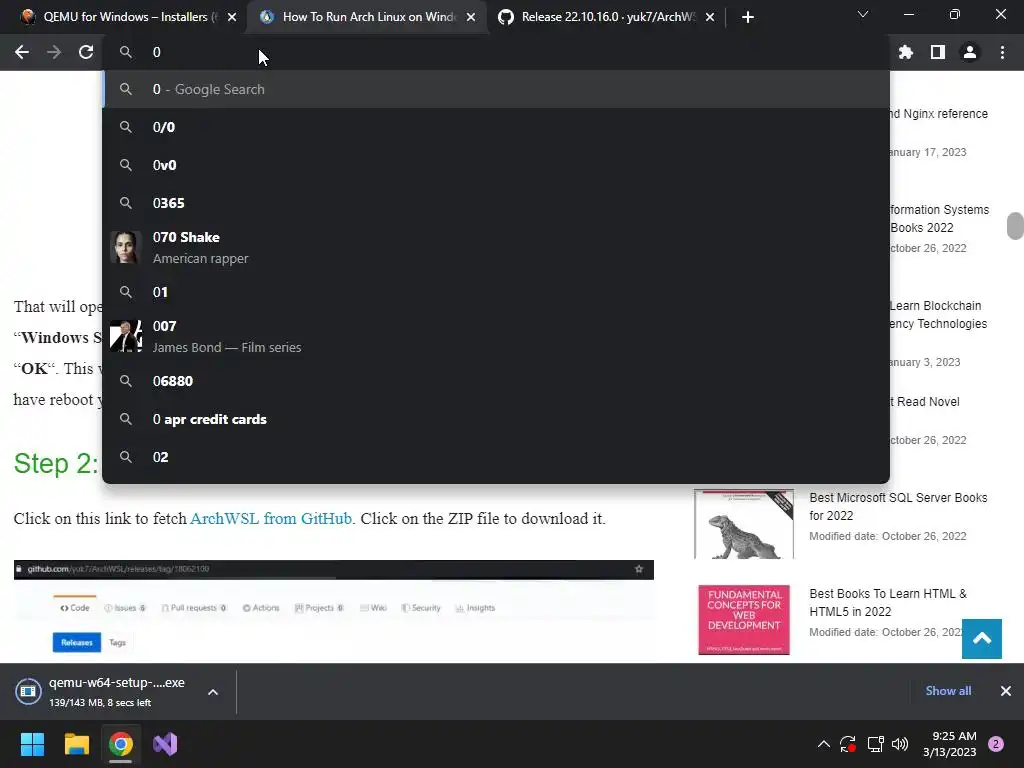Select the 070 Shake rapper suggestion

tap(496, 248)
